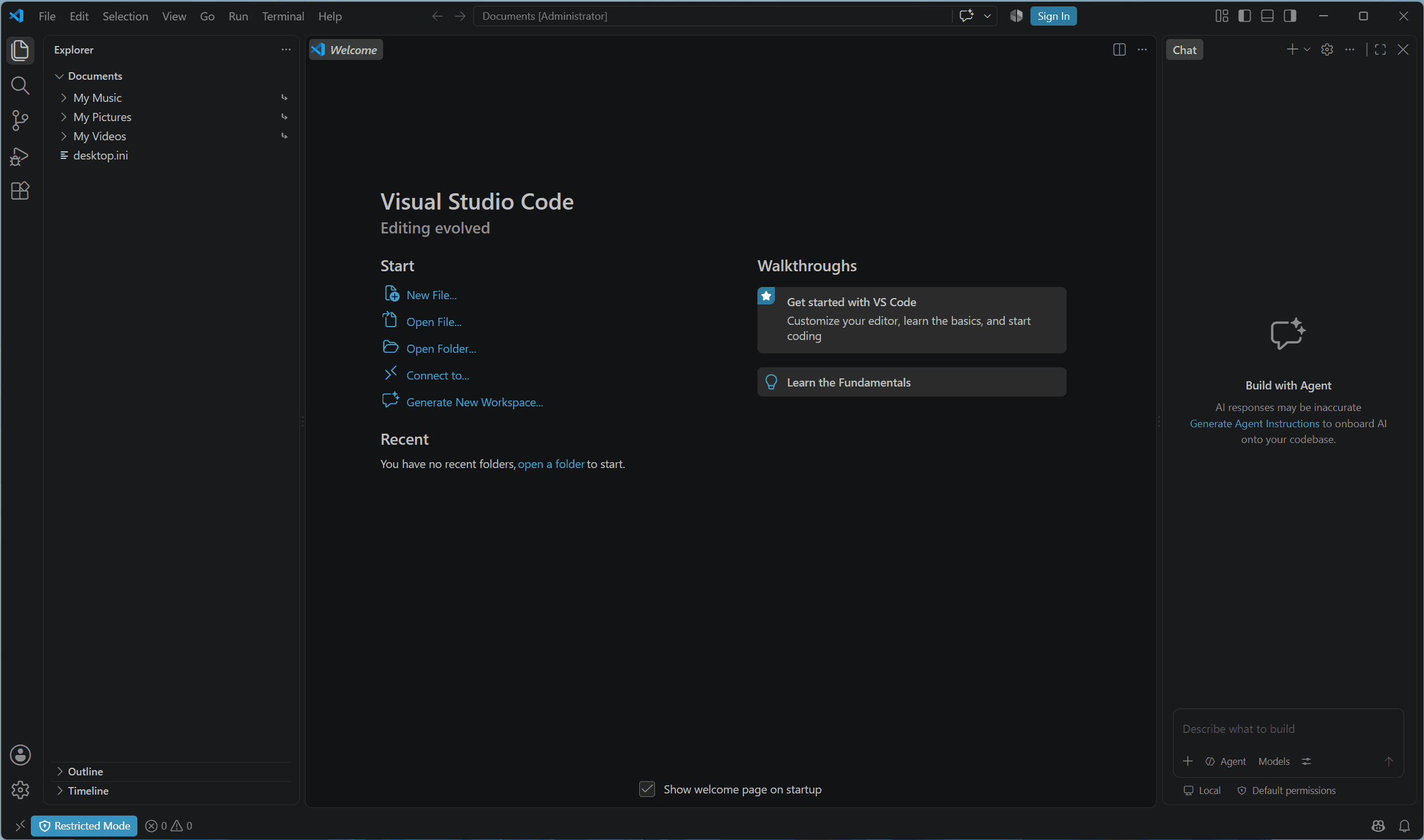This screenshot has height=840, width=1424.
Task: Open the Copilot status icon in status bar
Action: 1378,825
